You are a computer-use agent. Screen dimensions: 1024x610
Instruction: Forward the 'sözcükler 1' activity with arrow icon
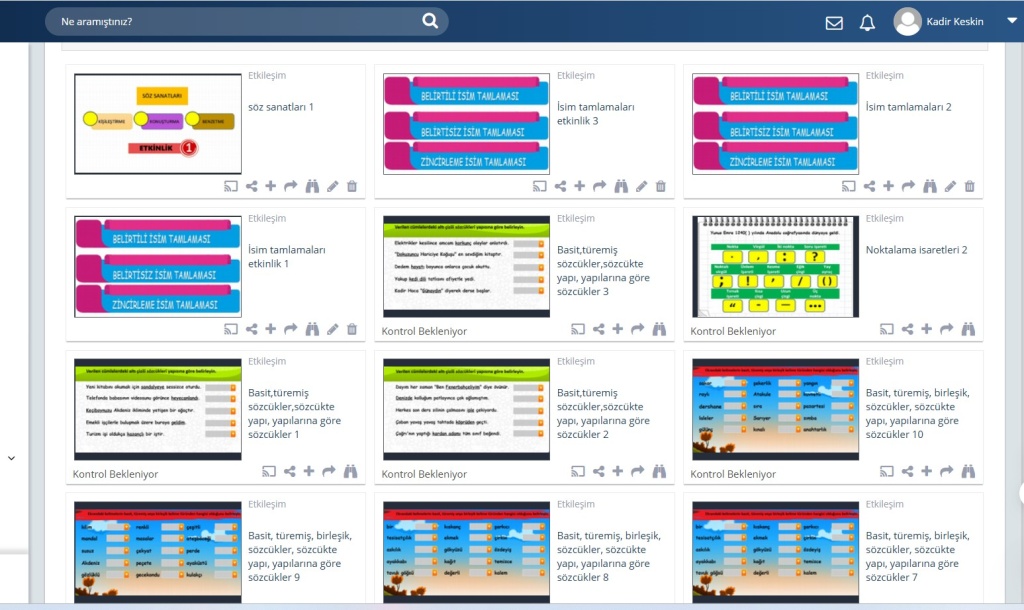[x=329, y=472]
